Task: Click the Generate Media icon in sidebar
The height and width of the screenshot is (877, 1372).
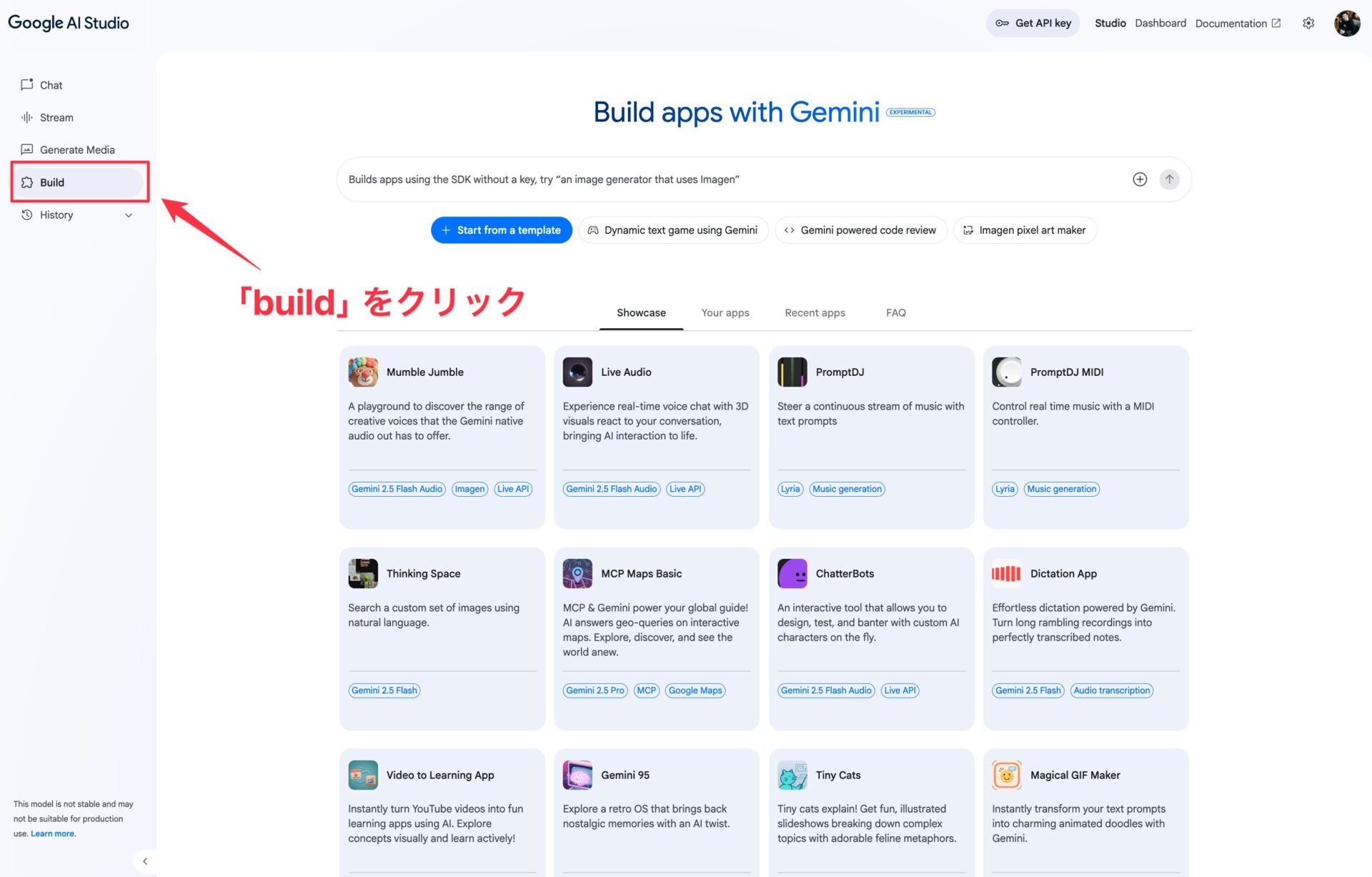Action: [27, 149]
